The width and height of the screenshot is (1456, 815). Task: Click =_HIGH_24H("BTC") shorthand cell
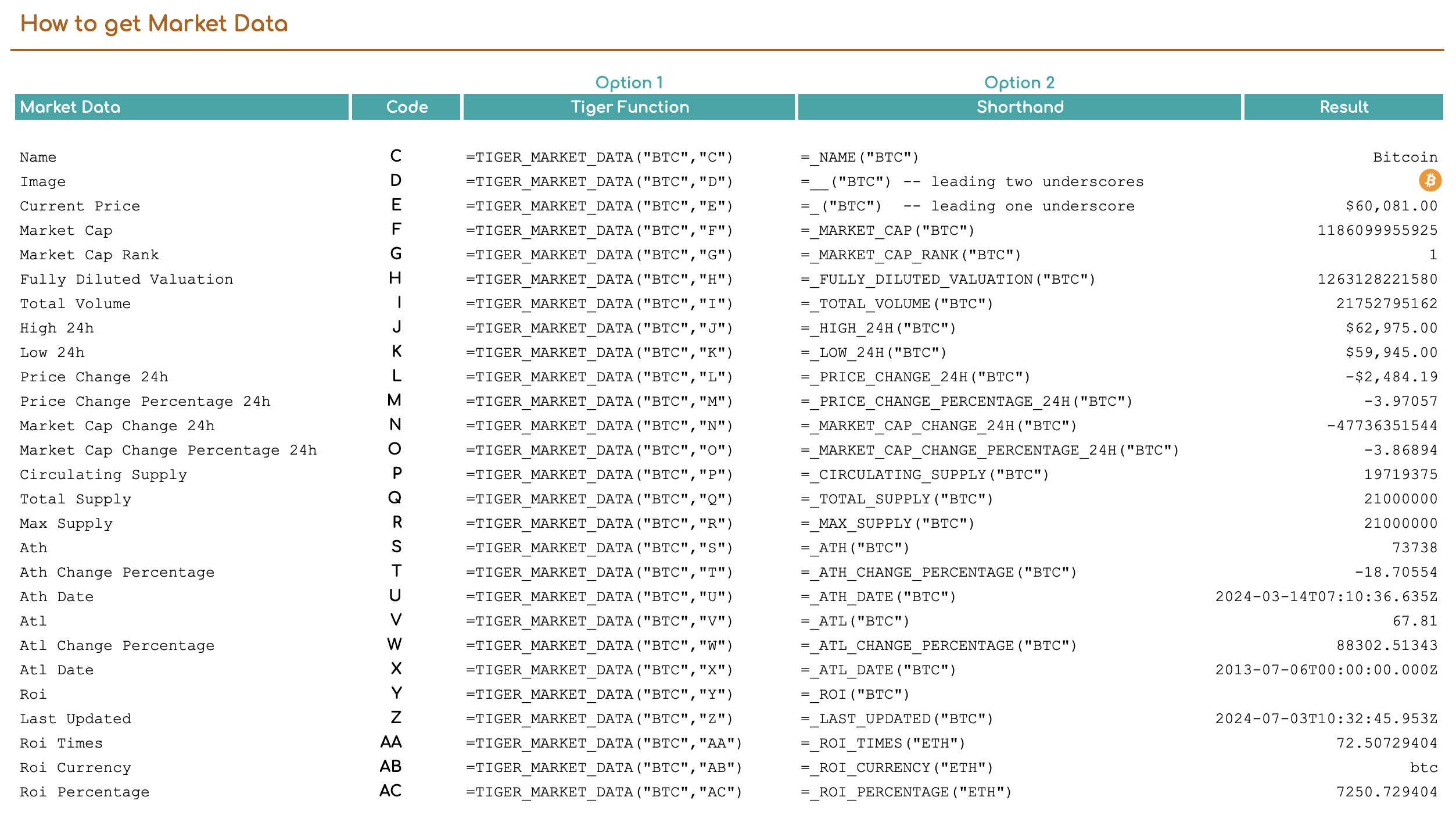coord(878,328)
